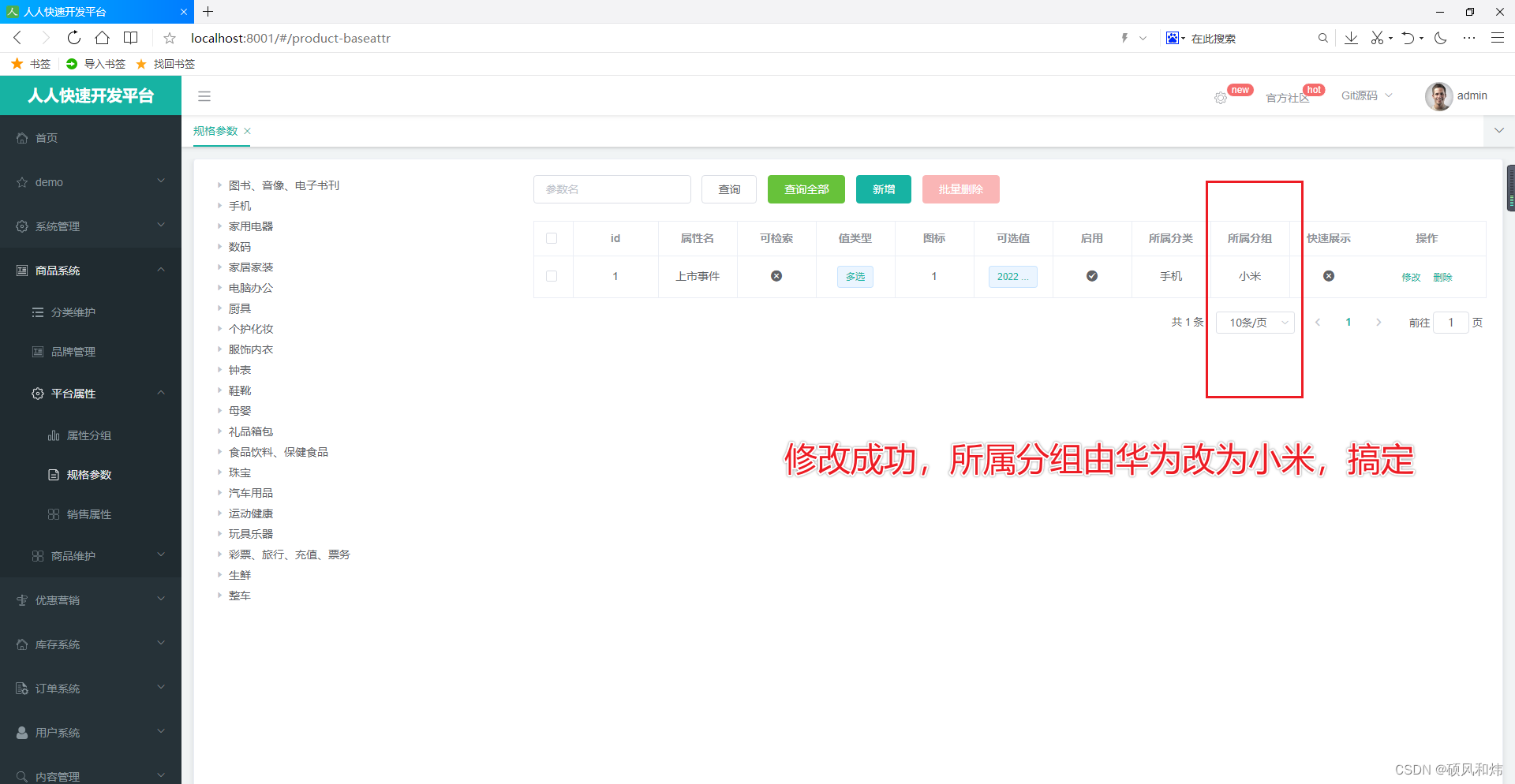Screen dimensions: 1515x784
Task: Open the tabs options chevron at right
Action: (1499, 130)
